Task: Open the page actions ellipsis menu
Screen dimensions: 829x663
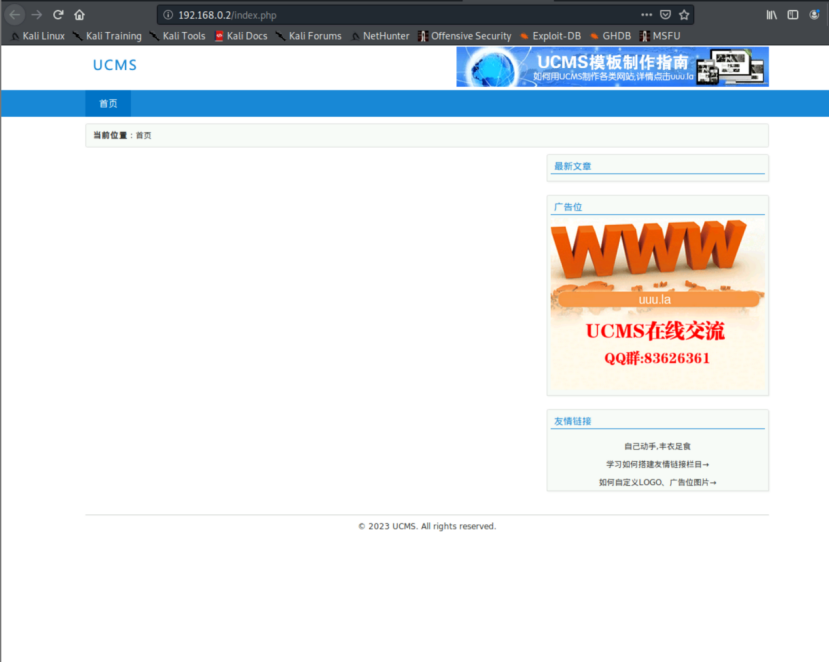Action: pyautogui.click(x=647, y=15)
